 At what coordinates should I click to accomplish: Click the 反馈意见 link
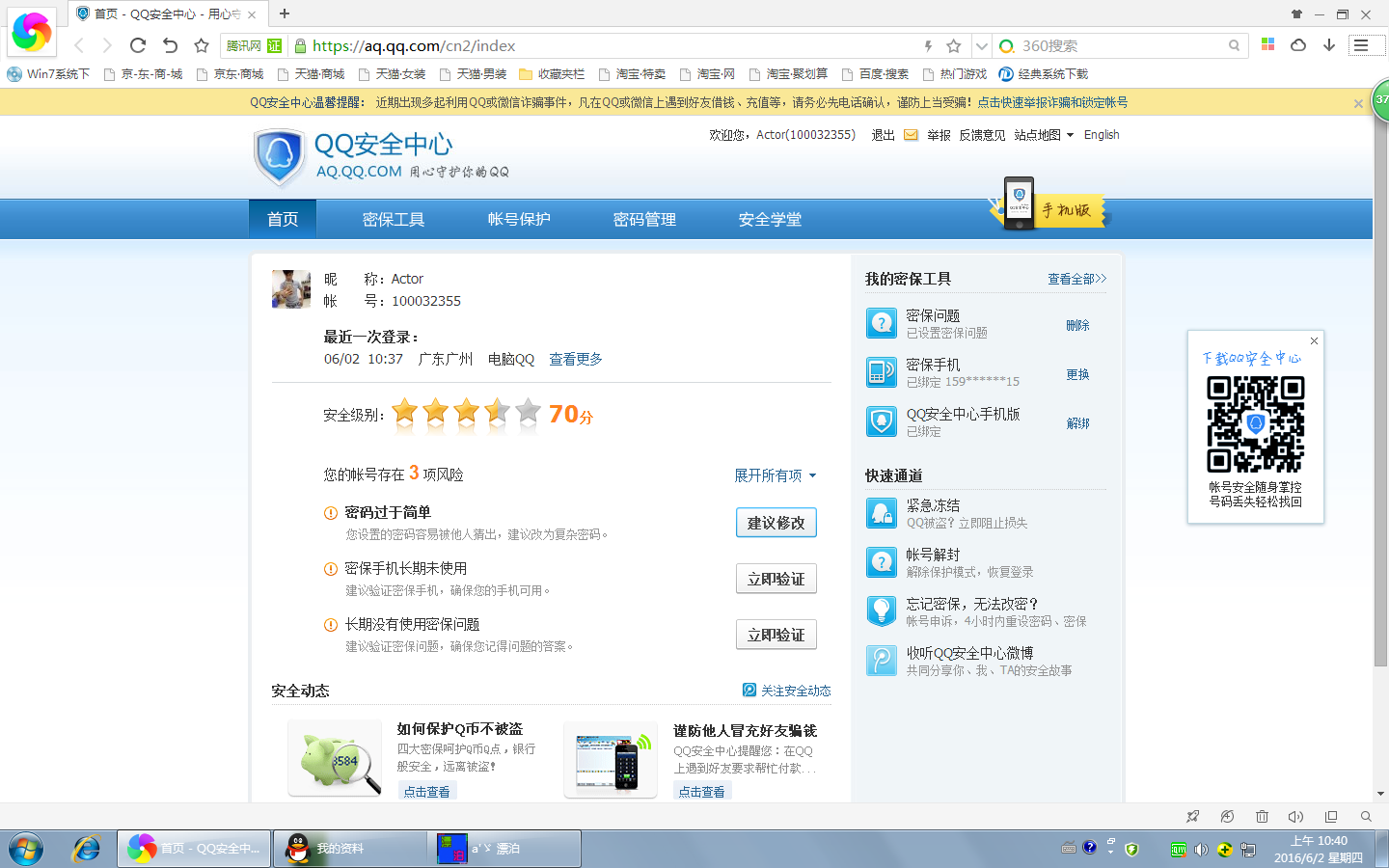pyautogui.click(x=982, y=135)
